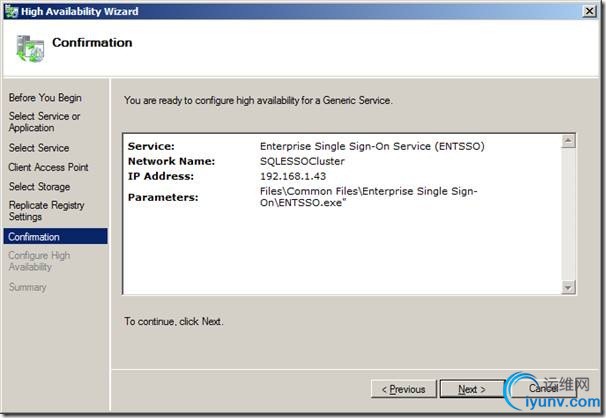
Task: Click the wizard title bar icon
Action: click(11, 12)
